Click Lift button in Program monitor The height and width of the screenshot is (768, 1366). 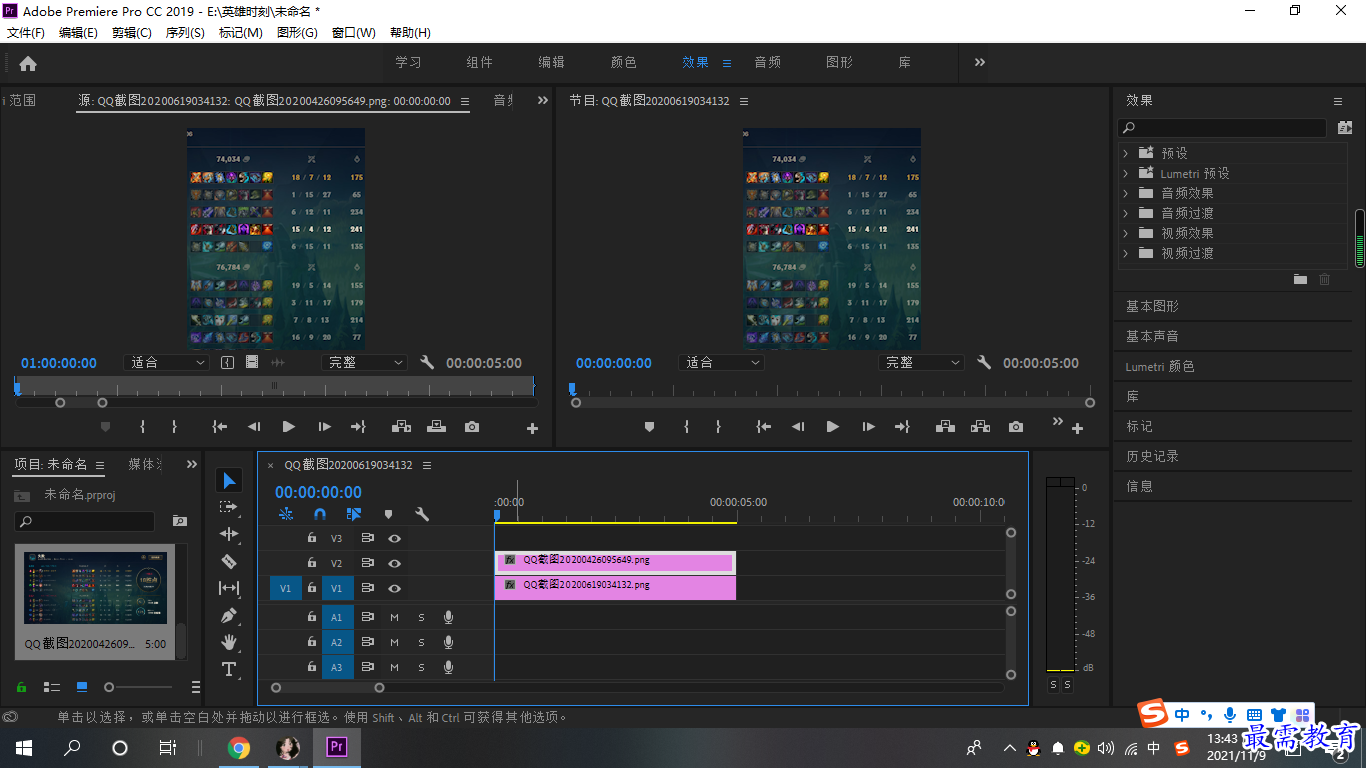pyautogui.click(x=946, y=427)
